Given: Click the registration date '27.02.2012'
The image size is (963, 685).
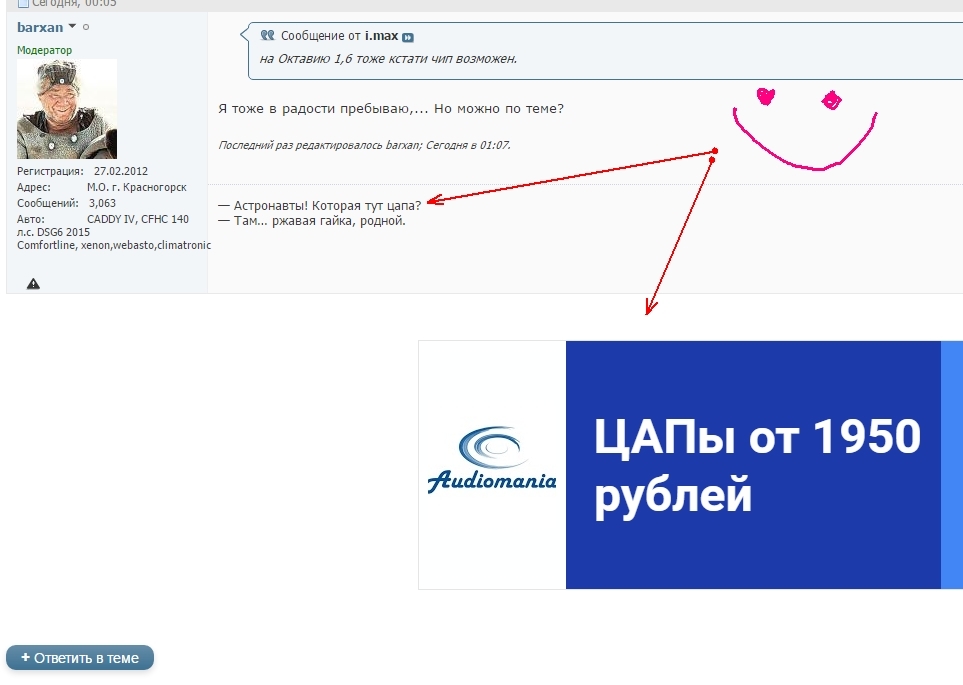Looking at the screenshot, I should (x=121, y=171).
